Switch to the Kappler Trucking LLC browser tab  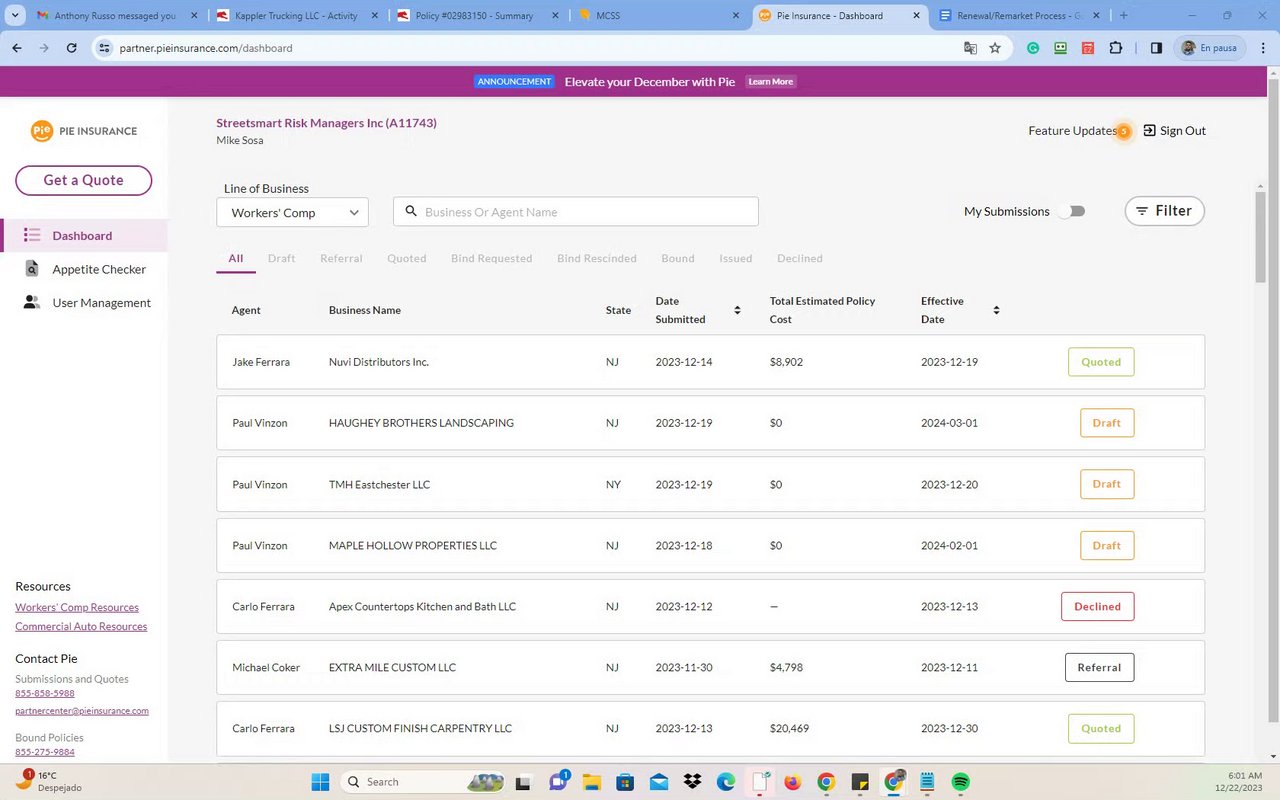pyautogui.click(x=298, y=16)
